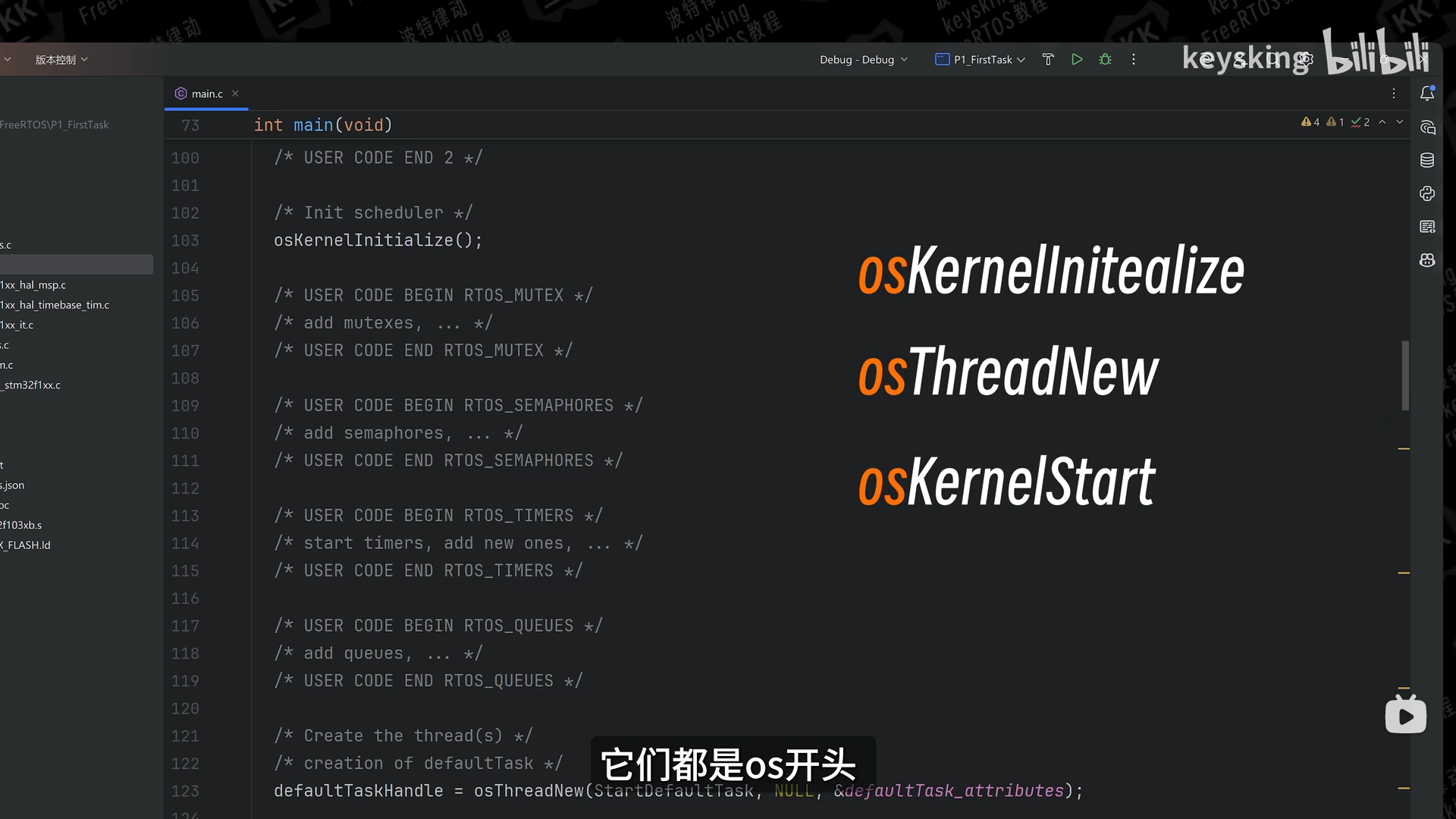Jump to next highlighted error arrow
The width and height of the screenshot is (1456, 819).
coord(1400,121)
